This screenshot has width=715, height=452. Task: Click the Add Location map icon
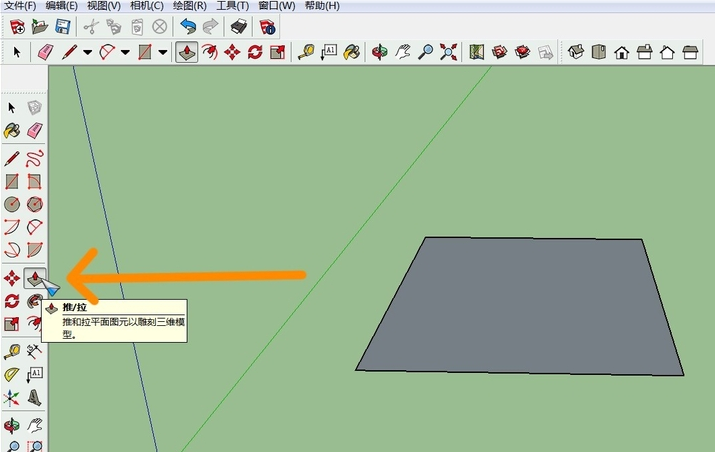pyautogui.click(x=477, y=52)
